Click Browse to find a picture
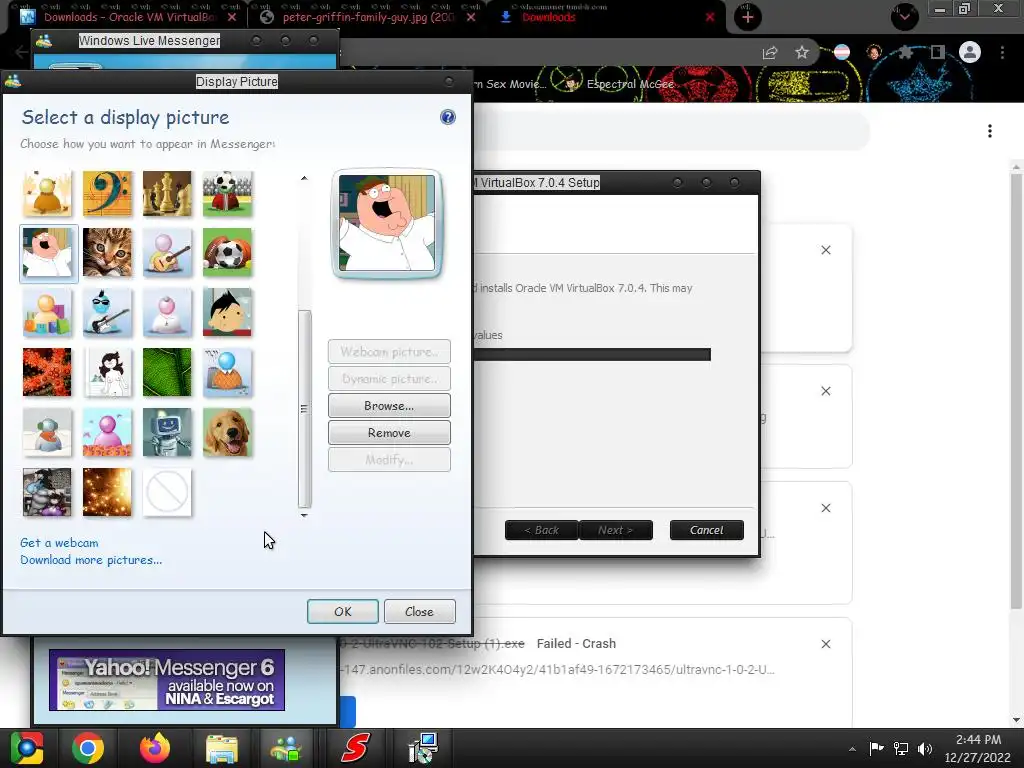1024x768 pixels. pos(389,406)
